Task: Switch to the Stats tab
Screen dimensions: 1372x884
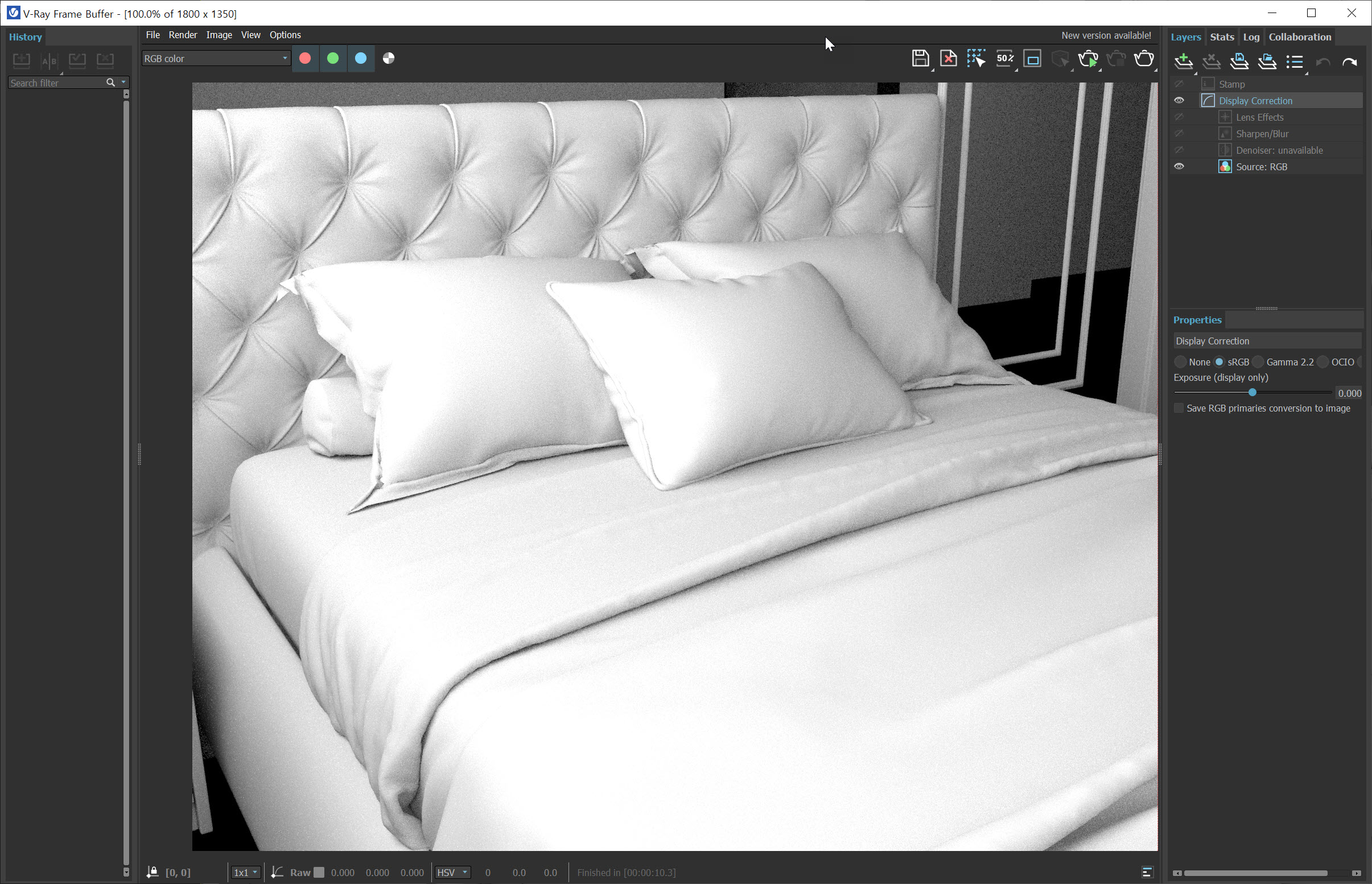Action: click(1222, 37)
